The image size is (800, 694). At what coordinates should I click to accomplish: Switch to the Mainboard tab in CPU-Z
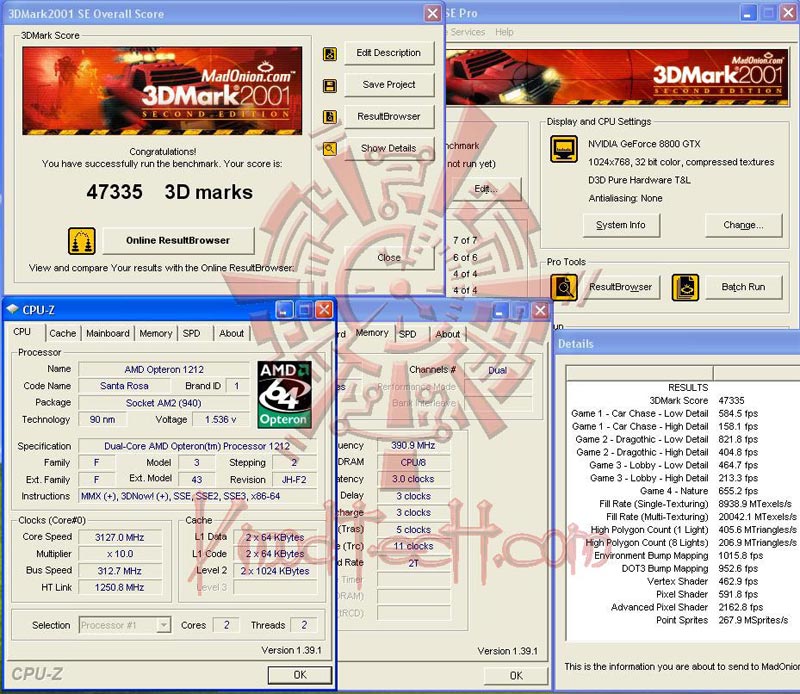point(108,333)
